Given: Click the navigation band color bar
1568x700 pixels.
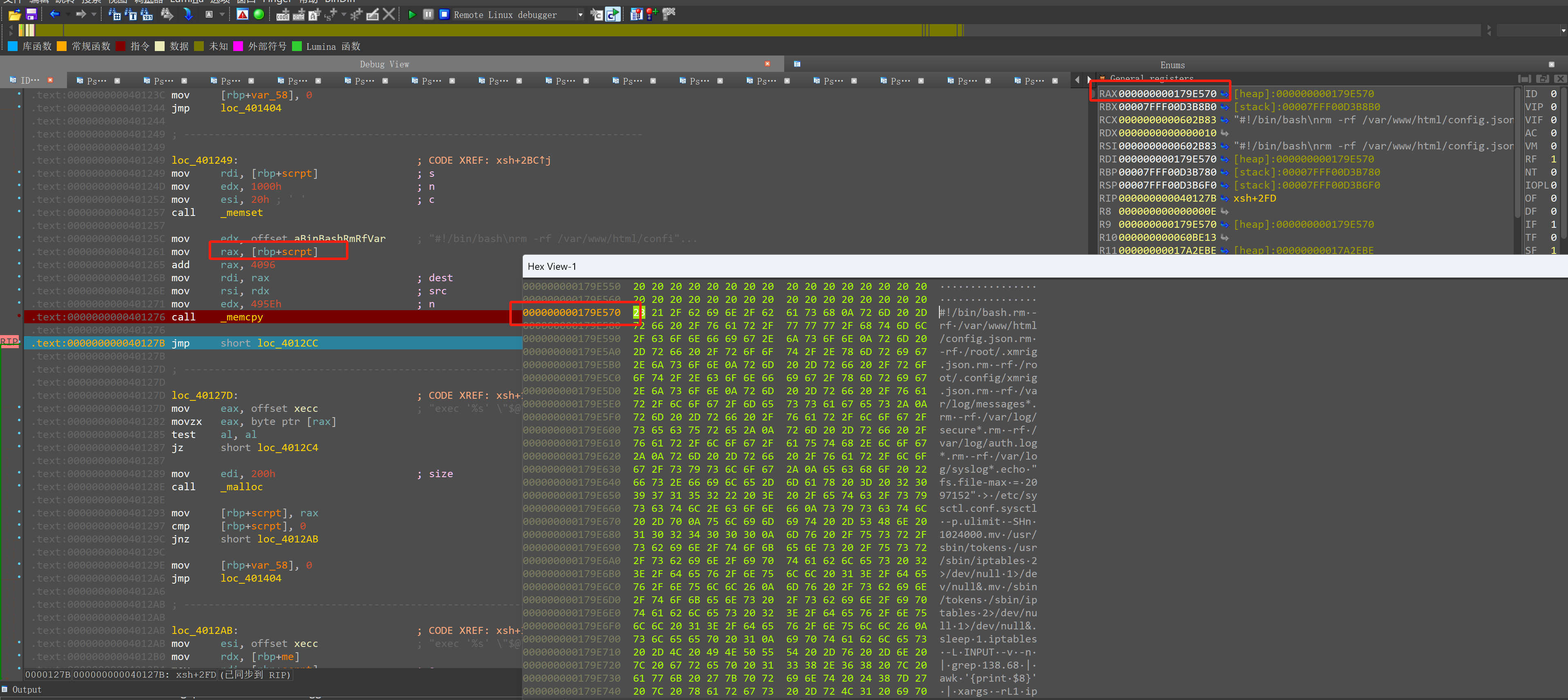Looking at the screenshot, I should pyautogui.click(x=730, y=30).
